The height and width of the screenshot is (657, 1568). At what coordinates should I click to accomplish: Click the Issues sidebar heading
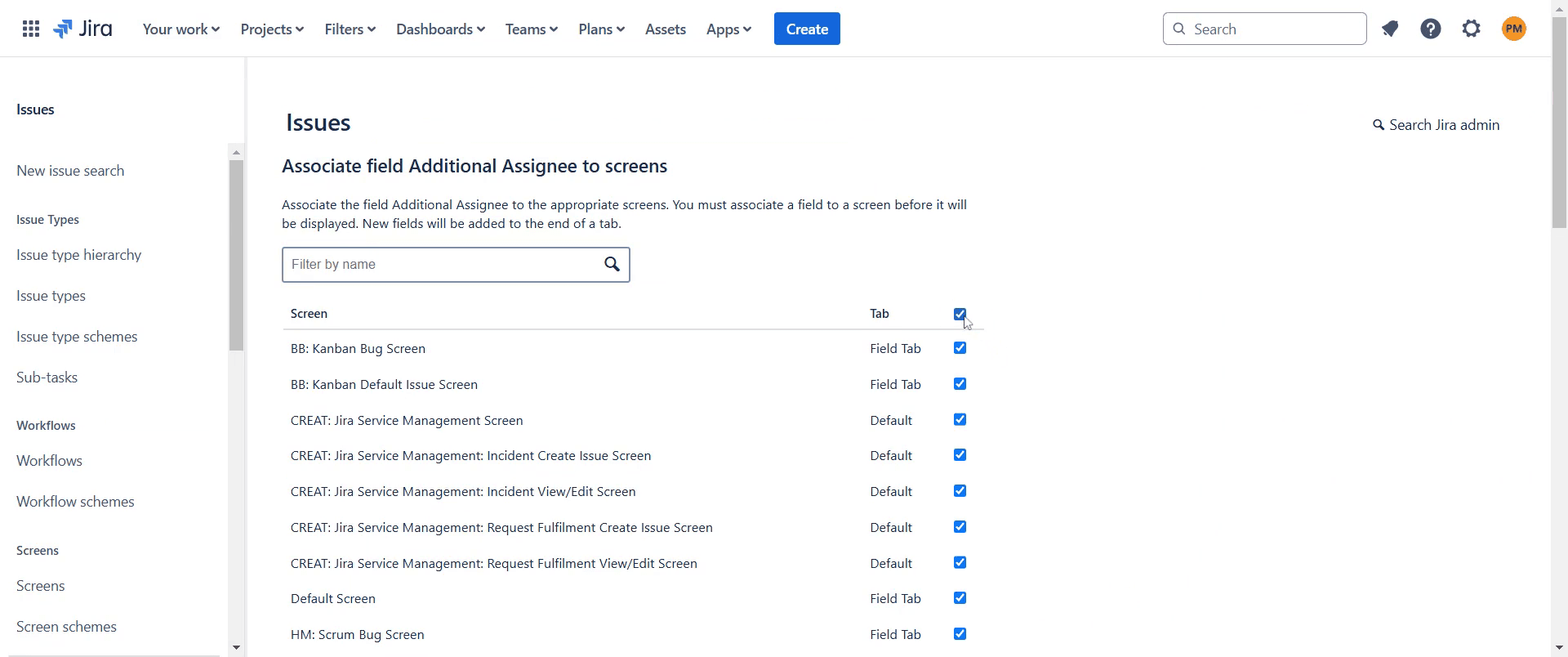(x=35, y=109)
